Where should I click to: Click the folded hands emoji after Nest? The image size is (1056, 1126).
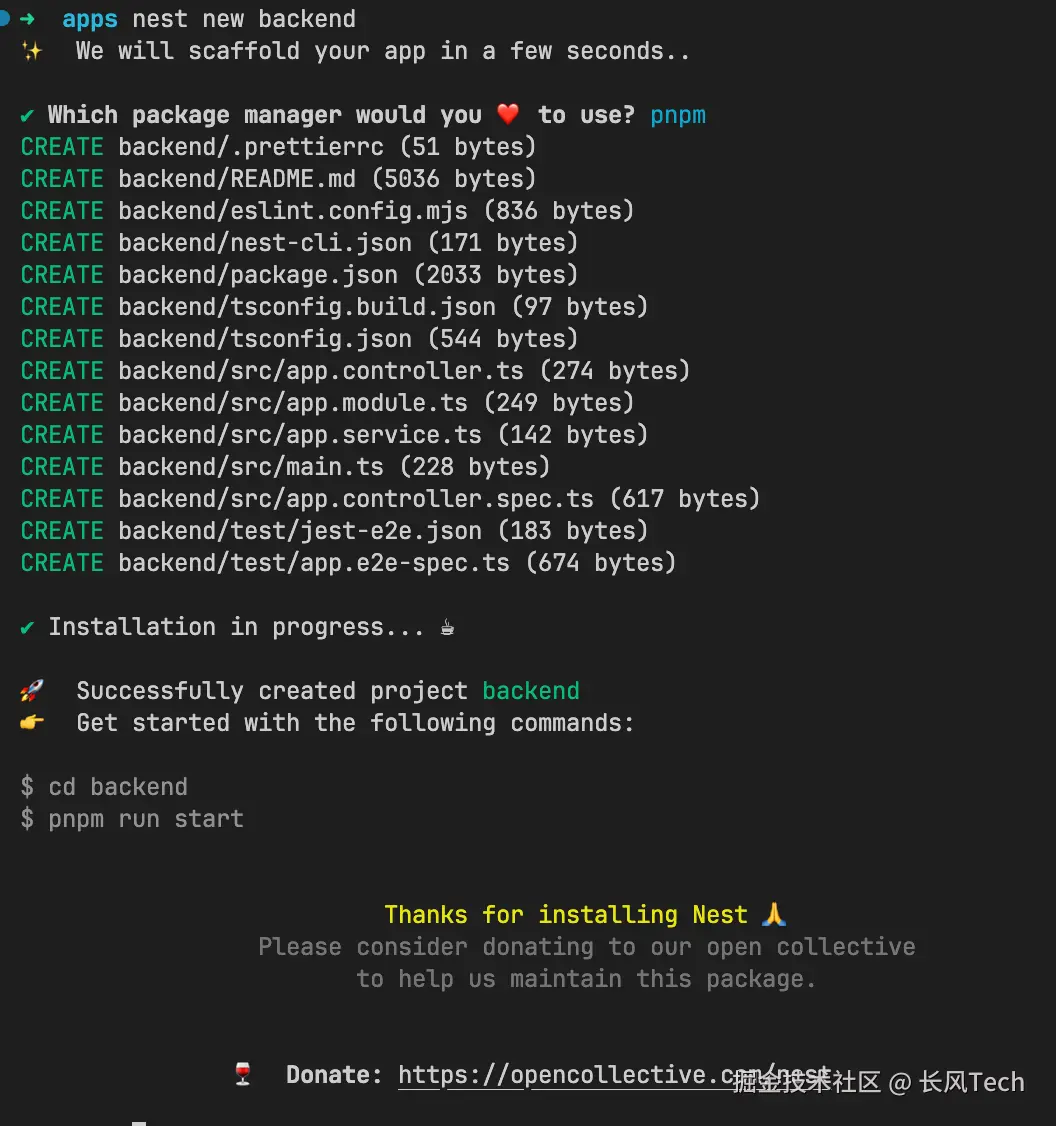point(774,915)
